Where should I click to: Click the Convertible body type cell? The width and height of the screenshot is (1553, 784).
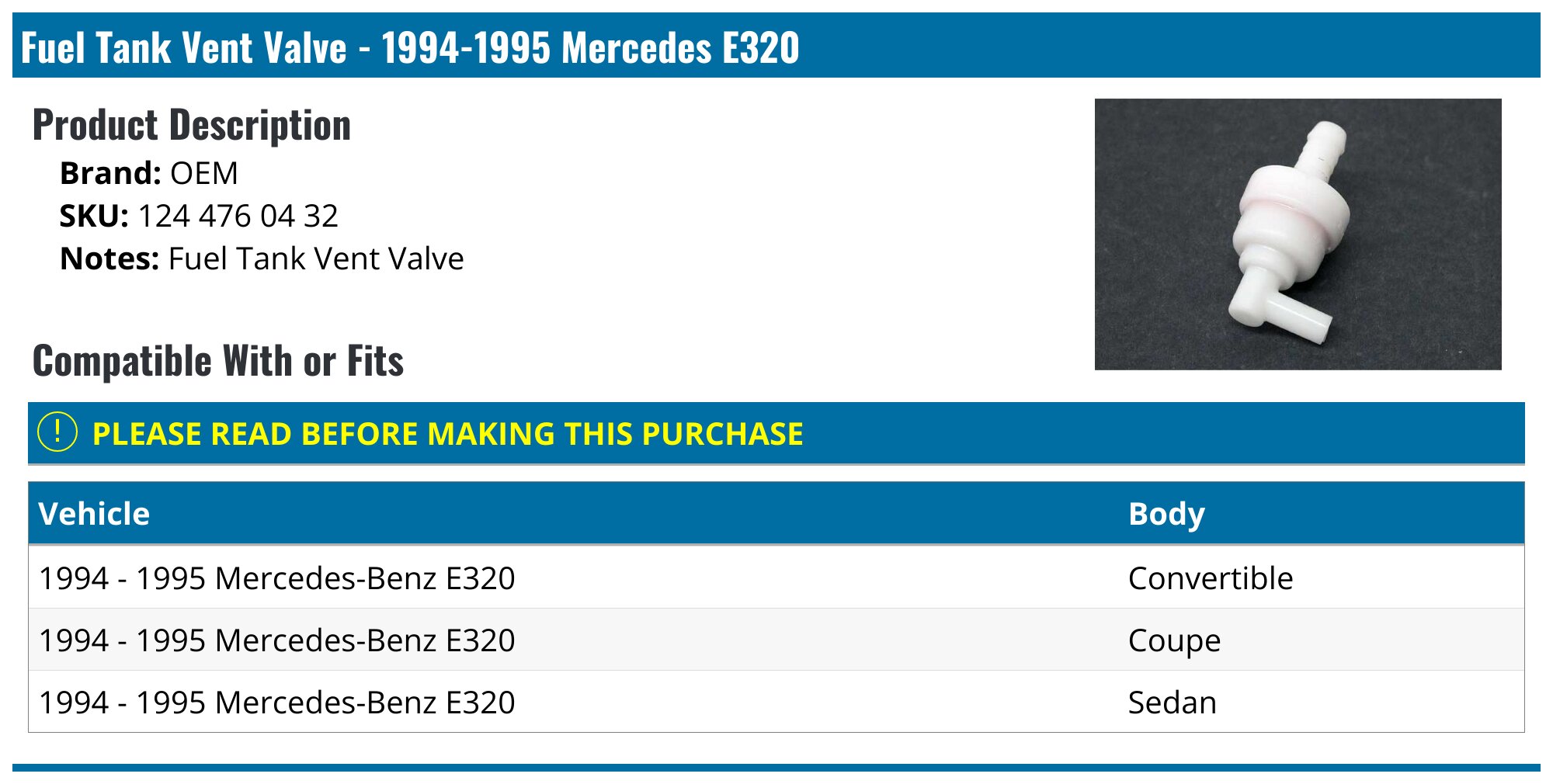tap(1210, 578)
